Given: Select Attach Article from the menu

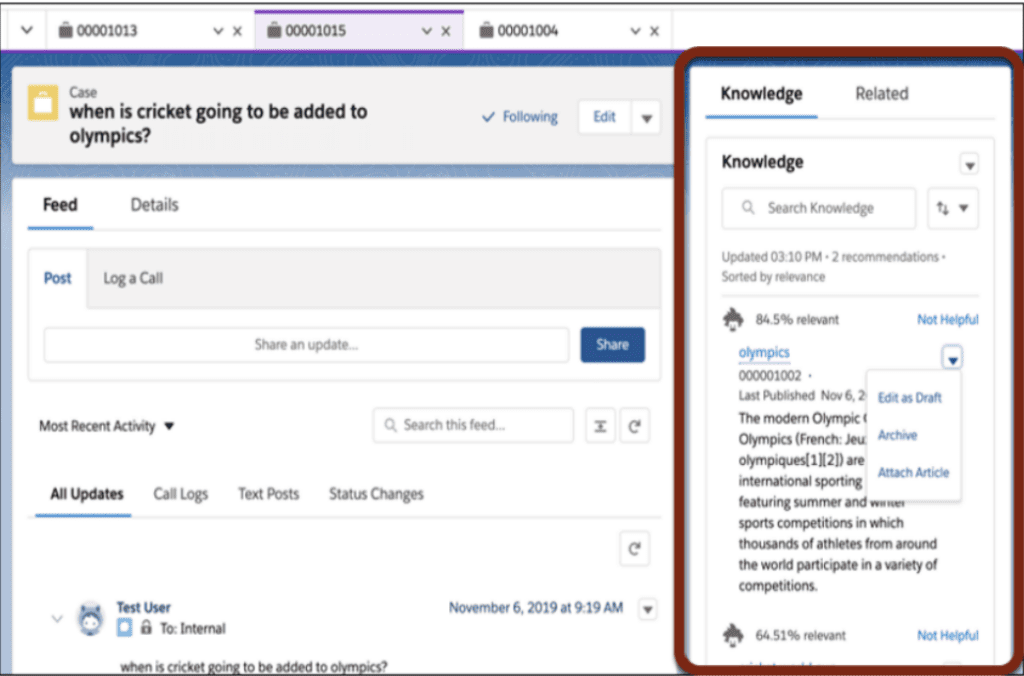Looking at the screenshot, I should (913, 472).
